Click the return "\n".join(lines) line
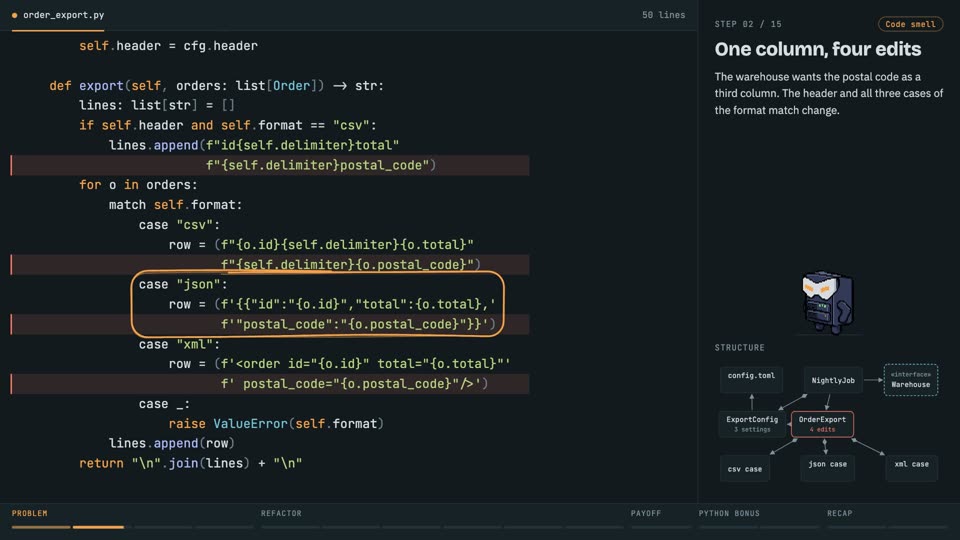Image resolution: width=960 pixels, height=540 pixels. pos(190,463)
